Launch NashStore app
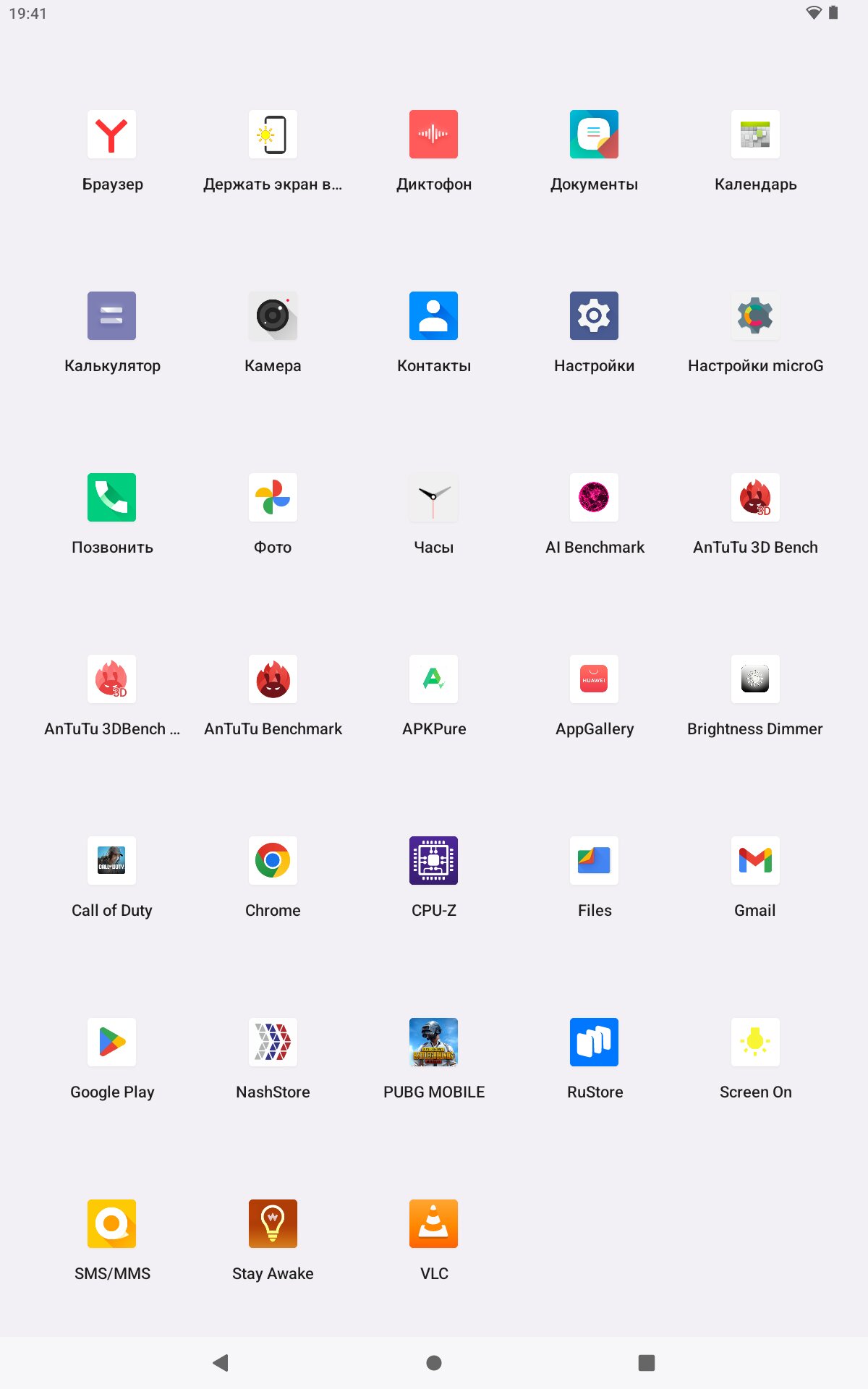Viewport: 868px width, 1389px height. tap(273, 1042)
